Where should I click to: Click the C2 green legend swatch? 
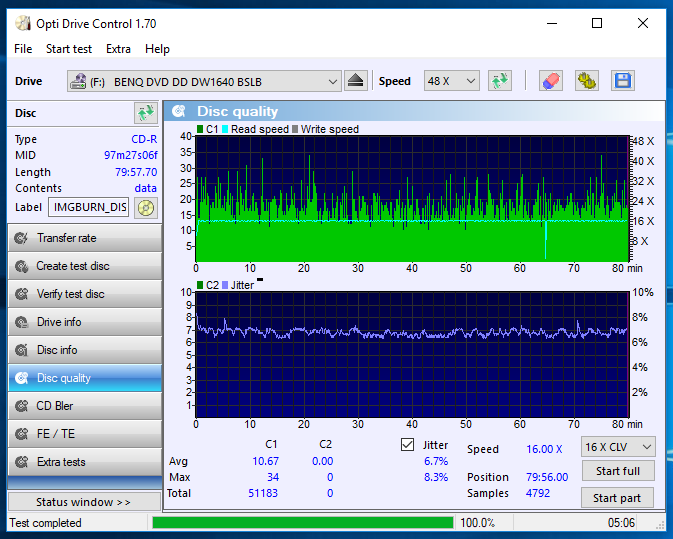[x=200, y=285]
